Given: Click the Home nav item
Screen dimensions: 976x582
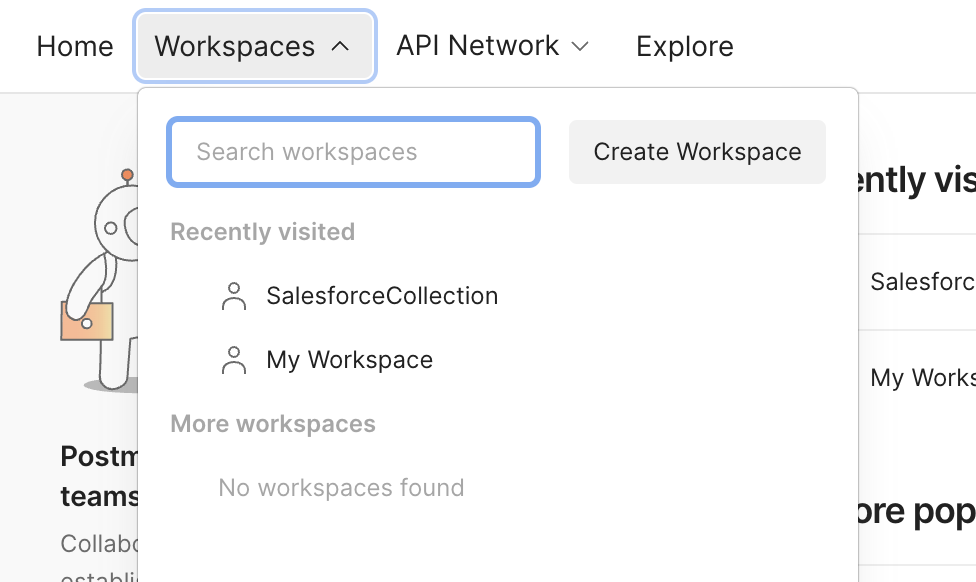Looking at the screenshot, I should (75, 46).
